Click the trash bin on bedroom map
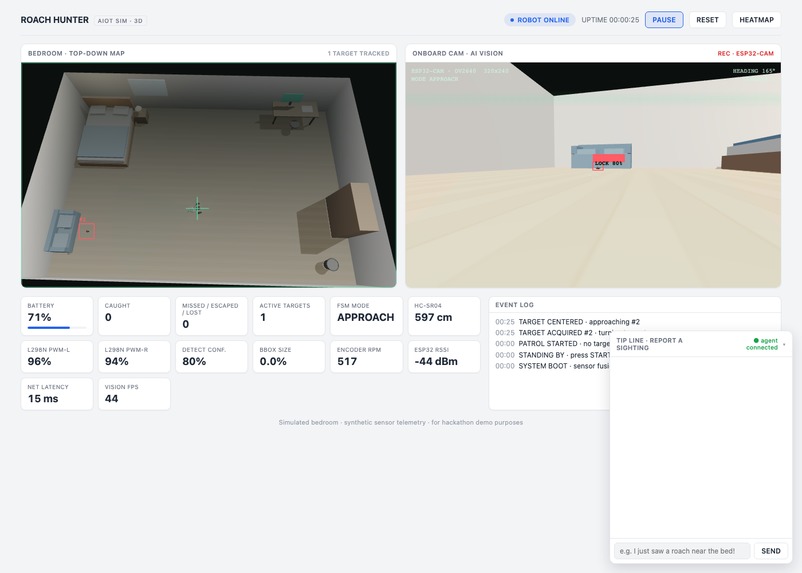The image size is (802, 573). (x=328, y=266)
